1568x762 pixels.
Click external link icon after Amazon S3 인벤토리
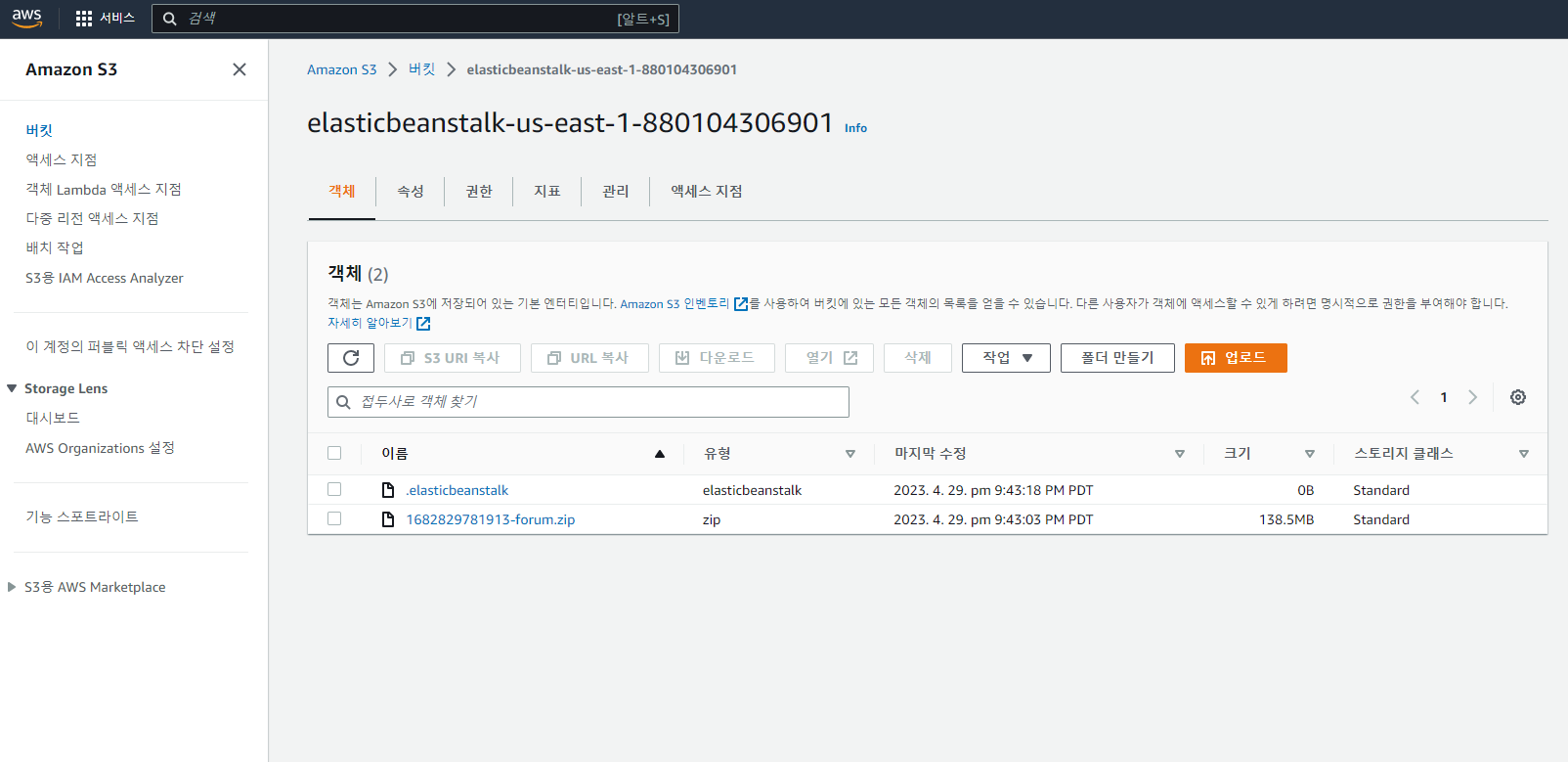click(x=741, y=304)
